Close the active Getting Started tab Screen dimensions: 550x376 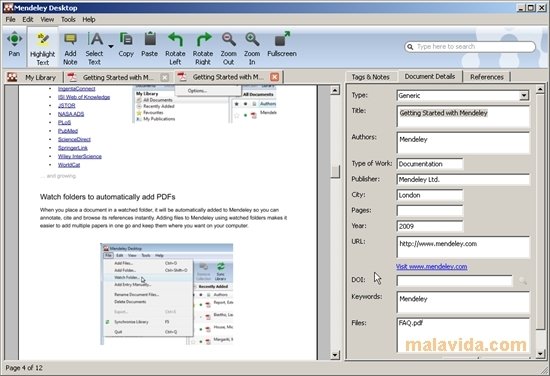click(x=275, y=77)
